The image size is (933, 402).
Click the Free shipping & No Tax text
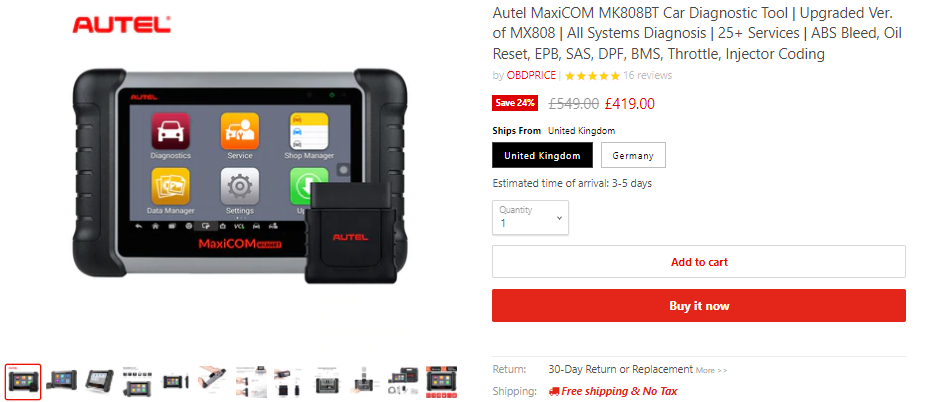[x=619, y=391]
